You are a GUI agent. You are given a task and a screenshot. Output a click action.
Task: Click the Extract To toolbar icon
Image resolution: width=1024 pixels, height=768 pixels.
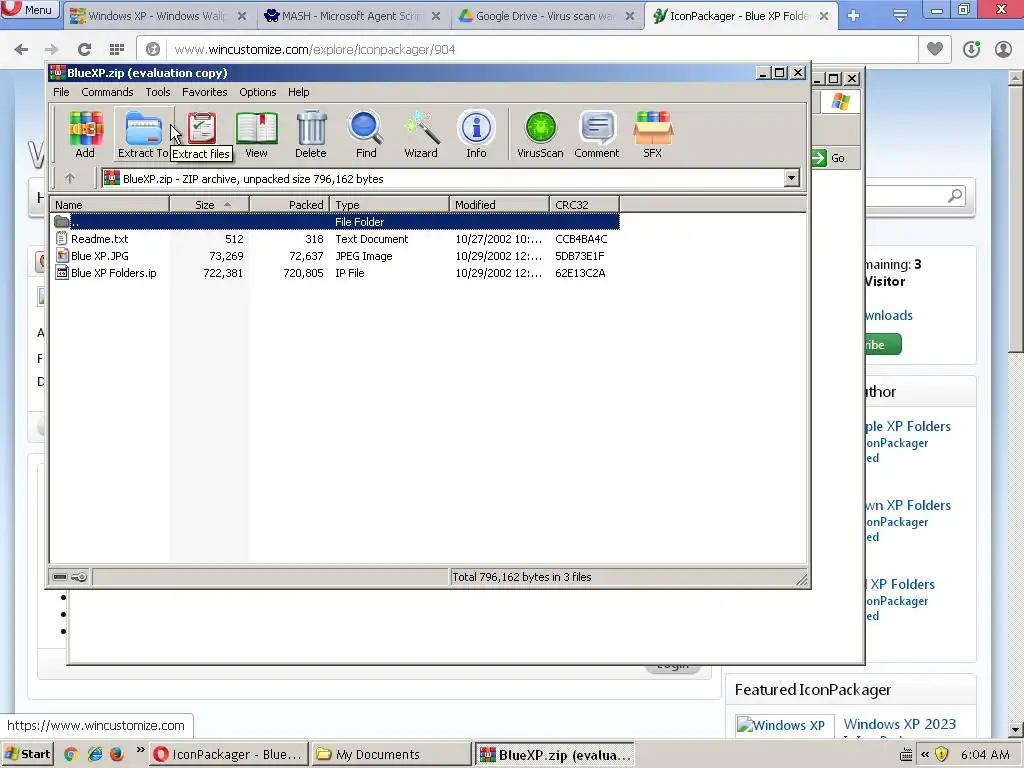click(x=143, y=134)
